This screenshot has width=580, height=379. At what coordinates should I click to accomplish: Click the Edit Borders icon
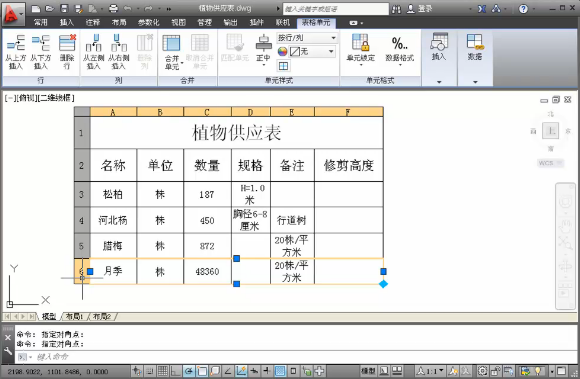(283, 66)
